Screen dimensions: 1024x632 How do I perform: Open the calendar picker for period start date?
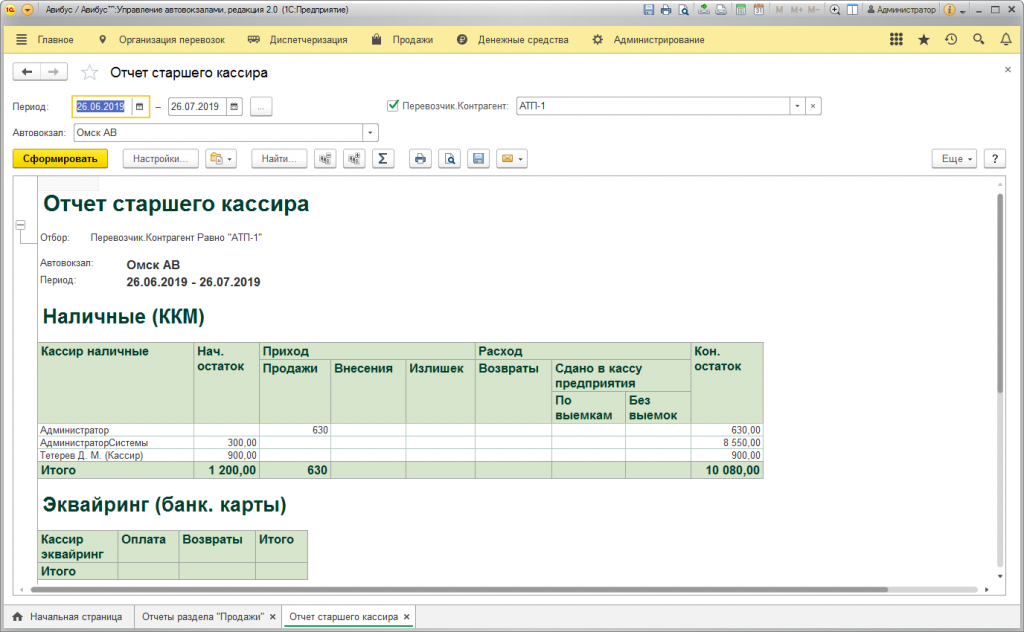(x=140, y=106)
